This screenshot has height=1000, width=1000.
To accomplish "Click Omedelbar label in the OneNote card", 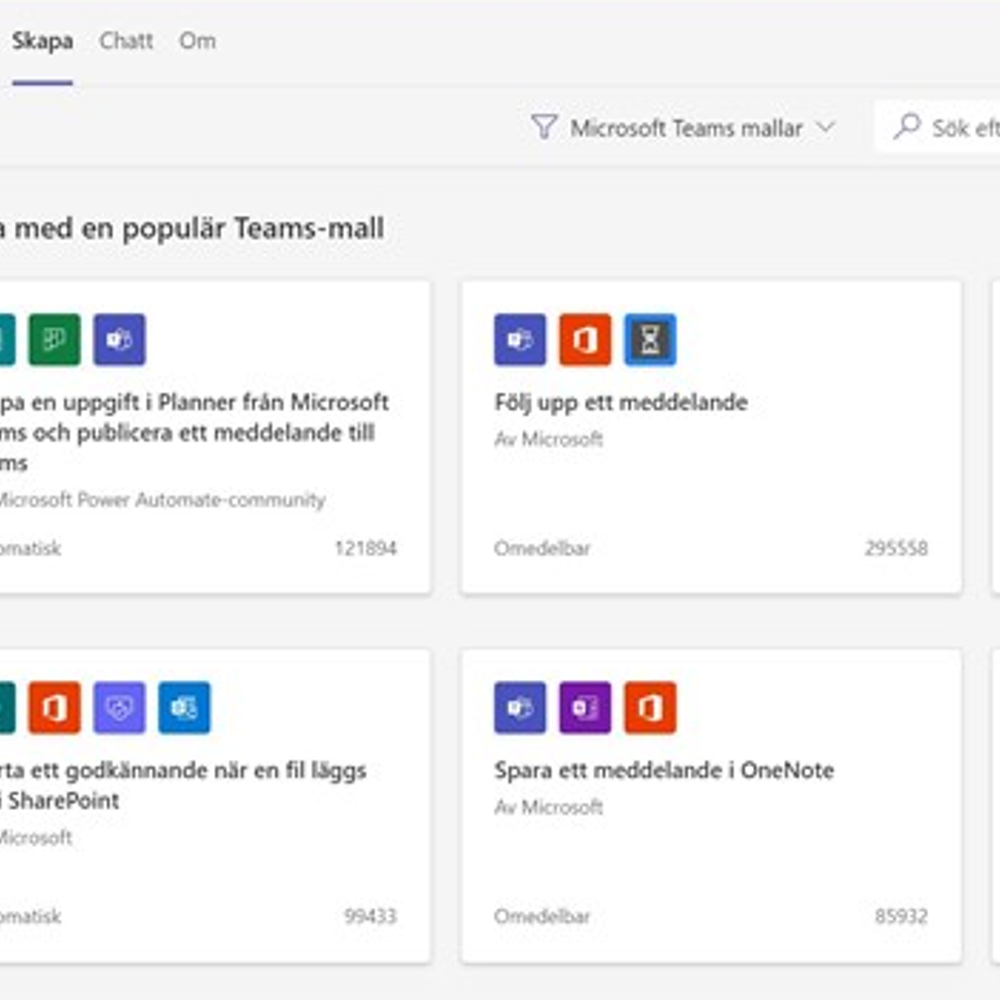I will [x=542, y=916].
